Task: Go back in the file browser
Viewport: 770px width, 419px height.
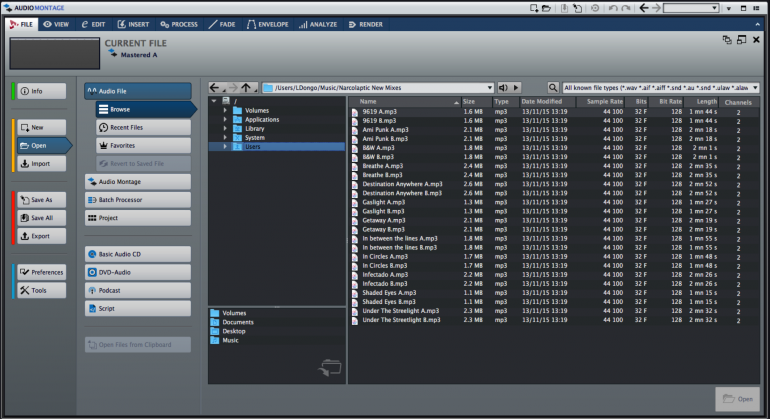Action: click(215, 87)
